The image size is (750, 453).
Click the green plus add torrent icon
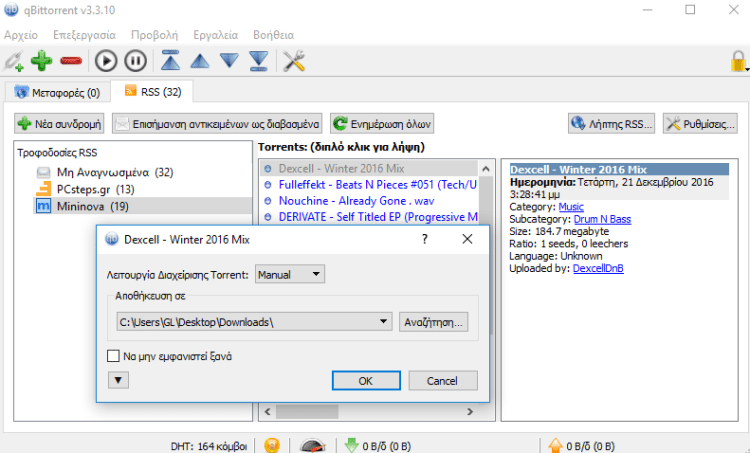[x=42, y=61]
